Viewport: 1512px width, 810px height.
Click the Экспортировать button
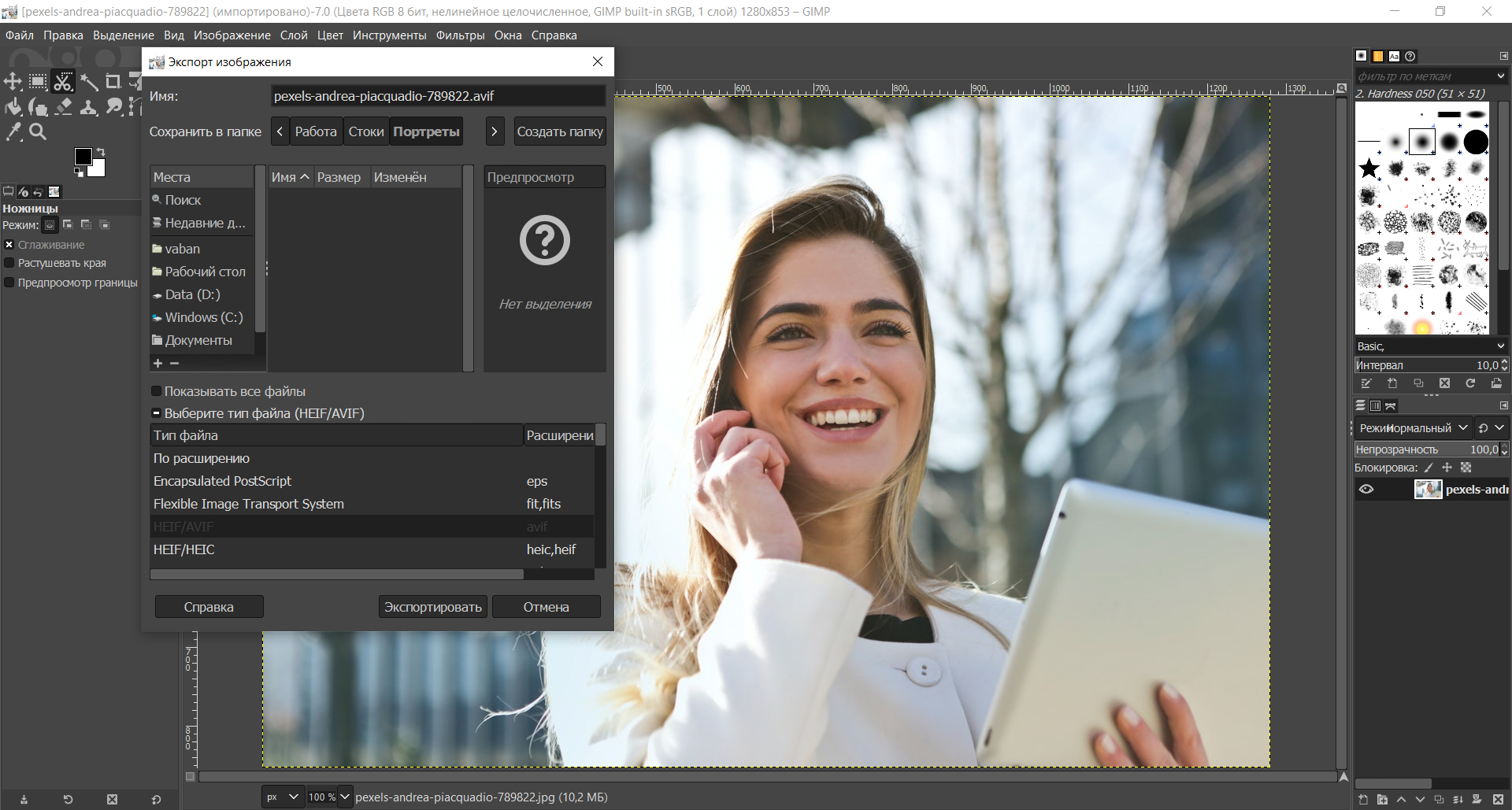[433, 607]
